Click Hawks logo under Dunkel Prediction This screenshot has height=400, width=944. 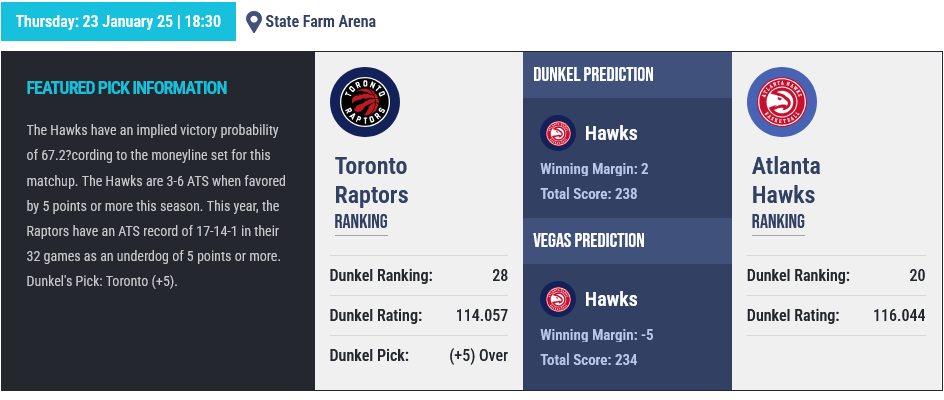point(558,133)
